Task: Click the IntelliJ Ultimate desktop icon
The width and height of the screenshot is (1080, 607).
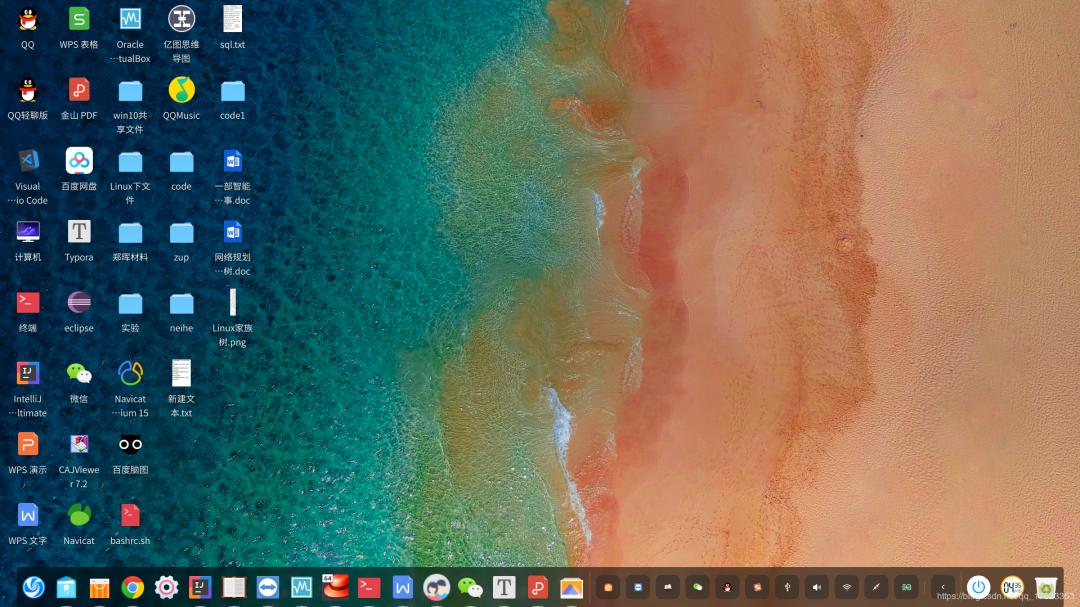Action: pyautogui.click(x=28, y=374)
